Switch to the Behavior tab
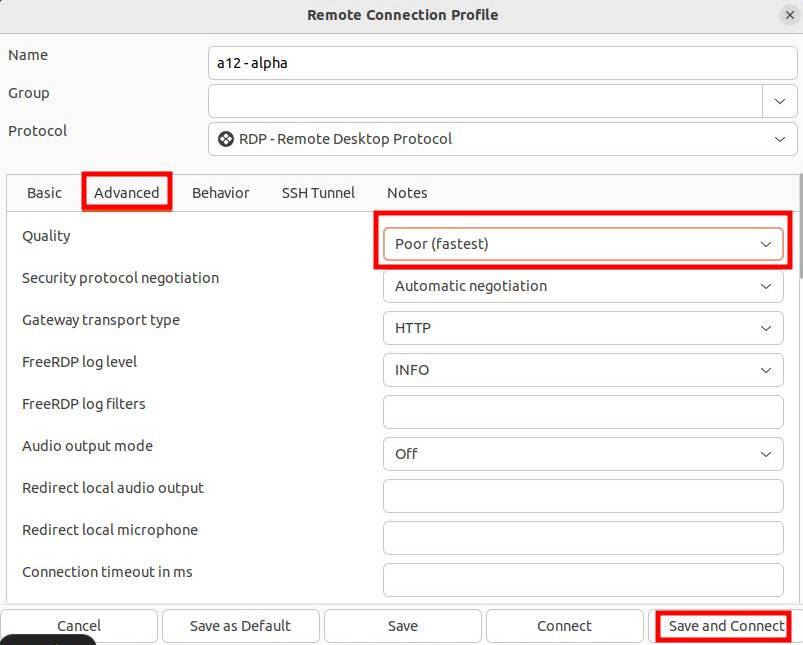This screenshot has height=645, width=803. (x=220, y=193)
